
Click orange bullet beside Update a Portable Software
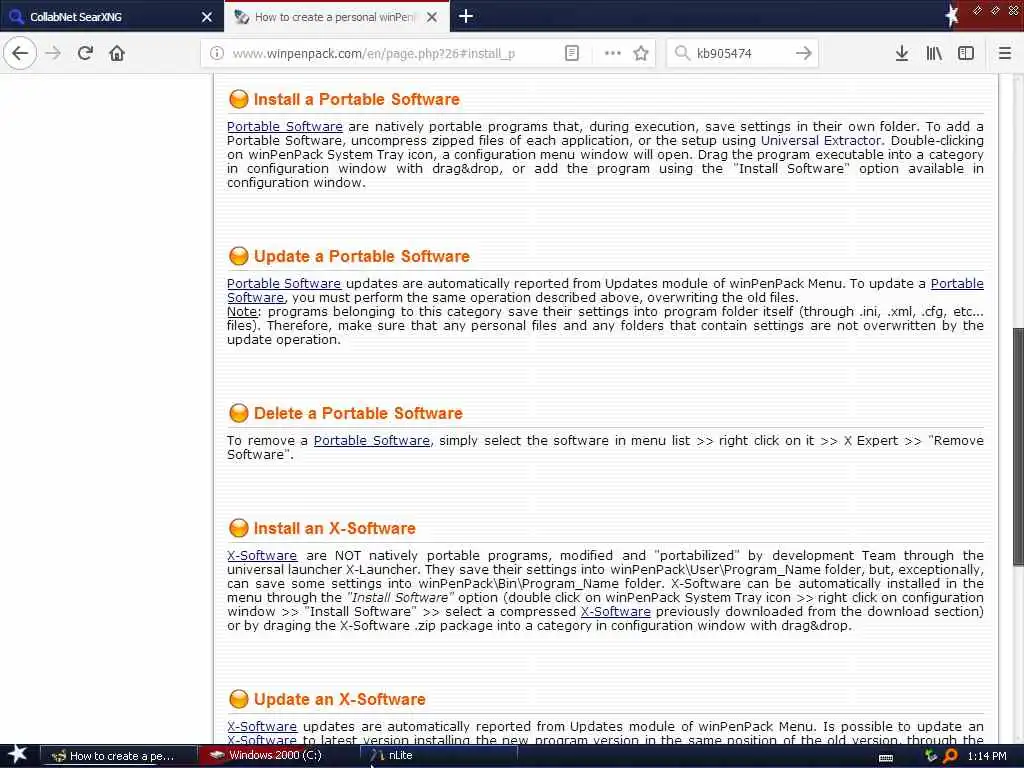click(x=238, y=255)
